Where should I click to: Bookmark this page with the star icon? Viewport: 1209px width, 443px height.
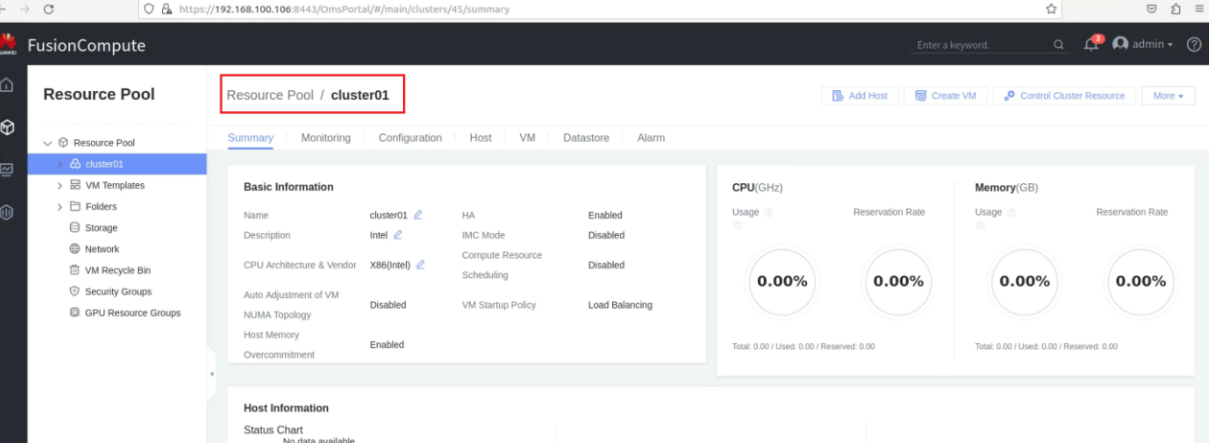tap(1051, 9)
